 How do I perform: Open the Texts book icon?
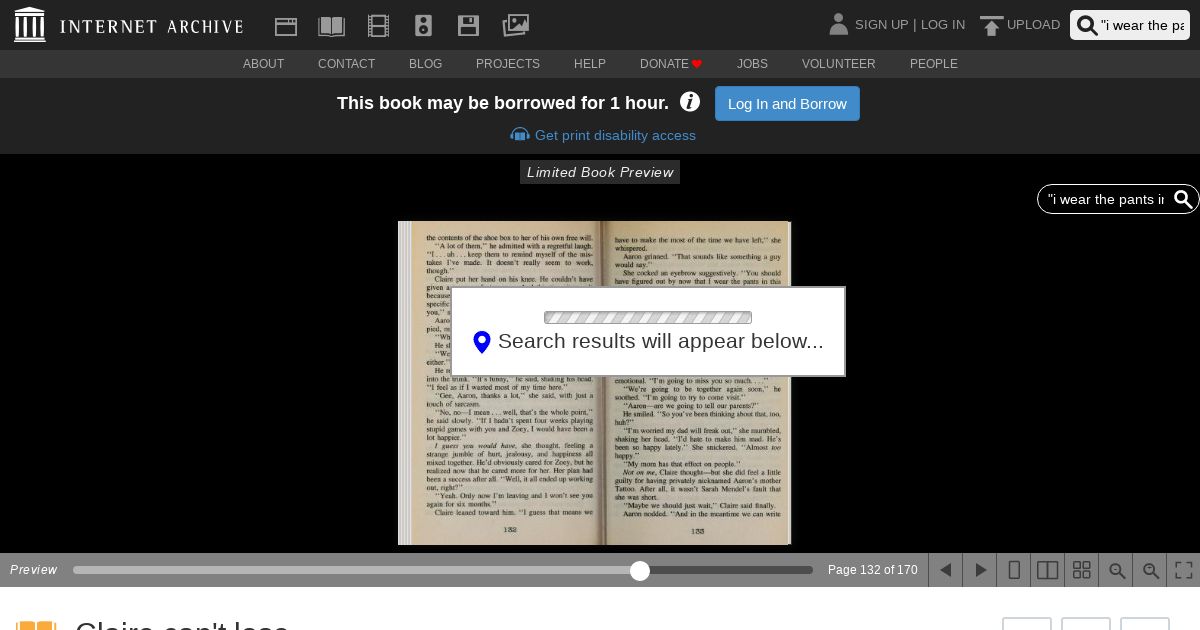point(331,26)
